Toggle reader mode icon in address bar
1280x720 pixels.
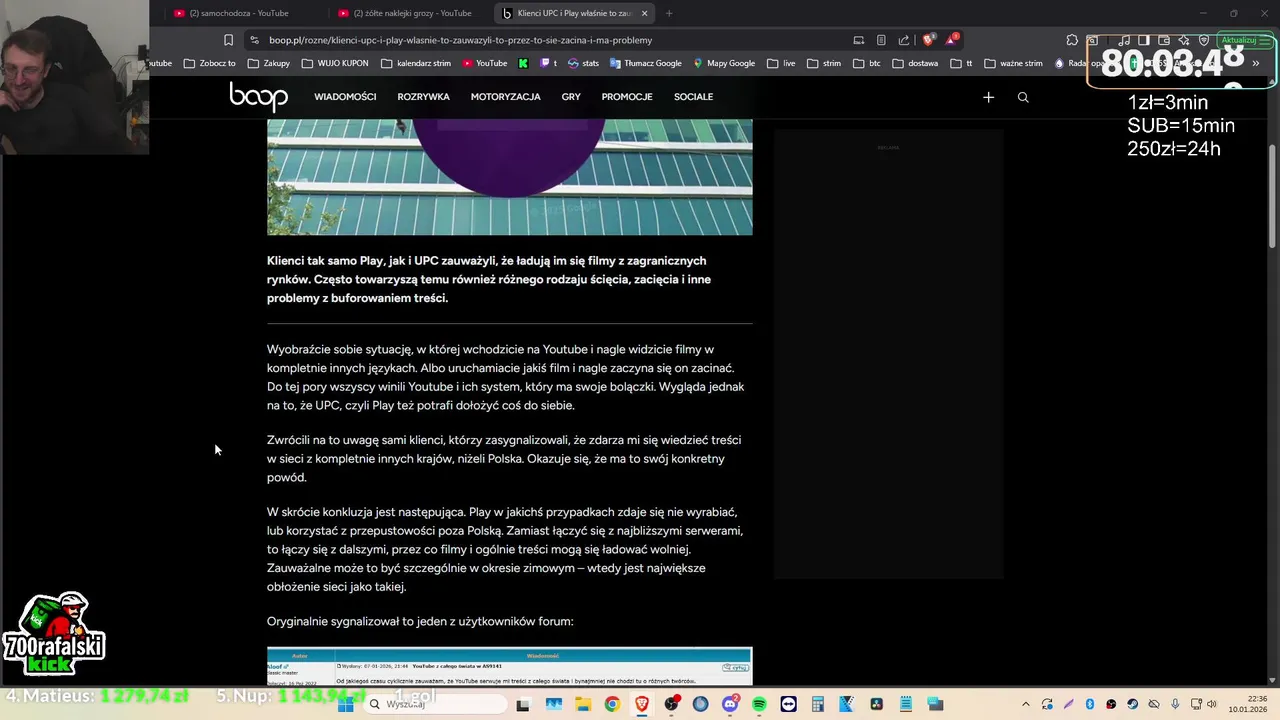point(881,40)
